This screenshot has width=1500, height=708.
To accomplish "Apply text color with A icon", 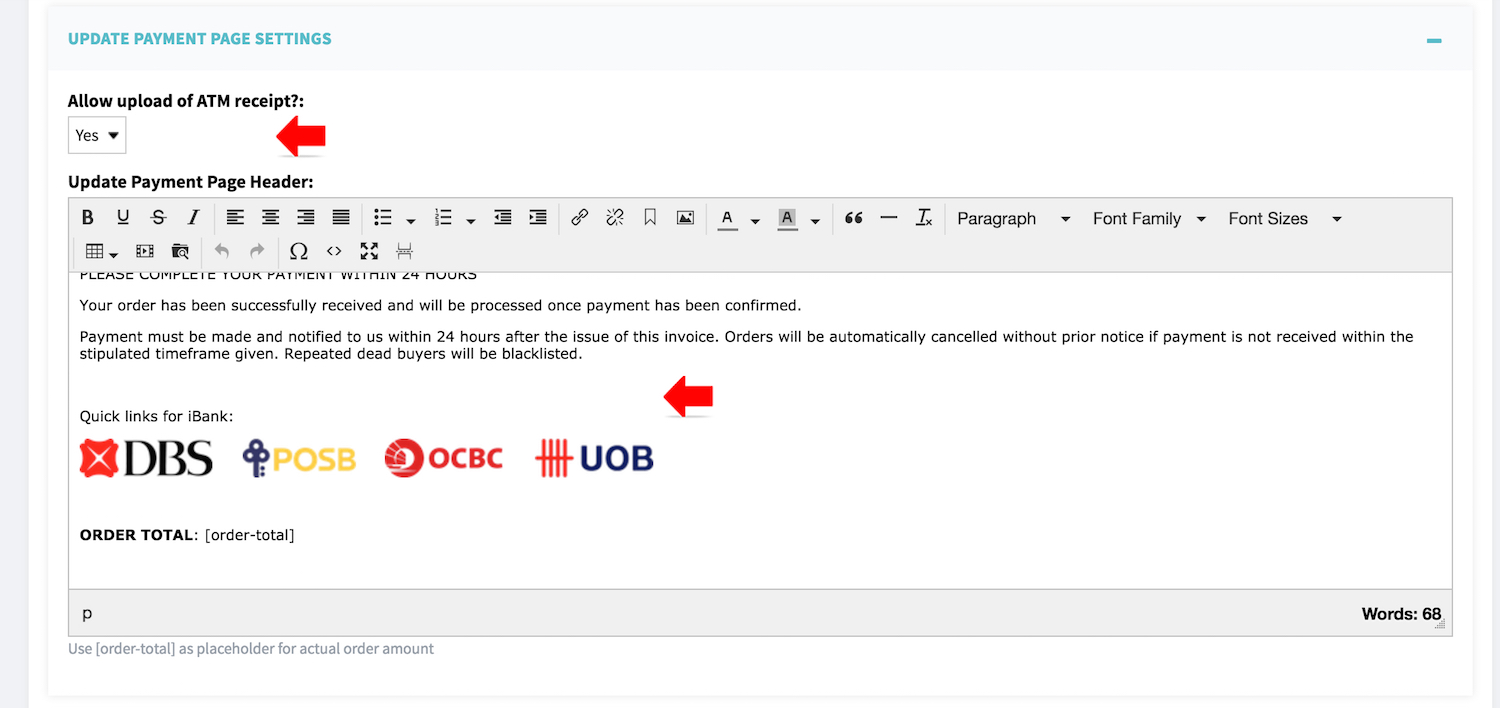I will pyautogui.click(x=728, y=218).
